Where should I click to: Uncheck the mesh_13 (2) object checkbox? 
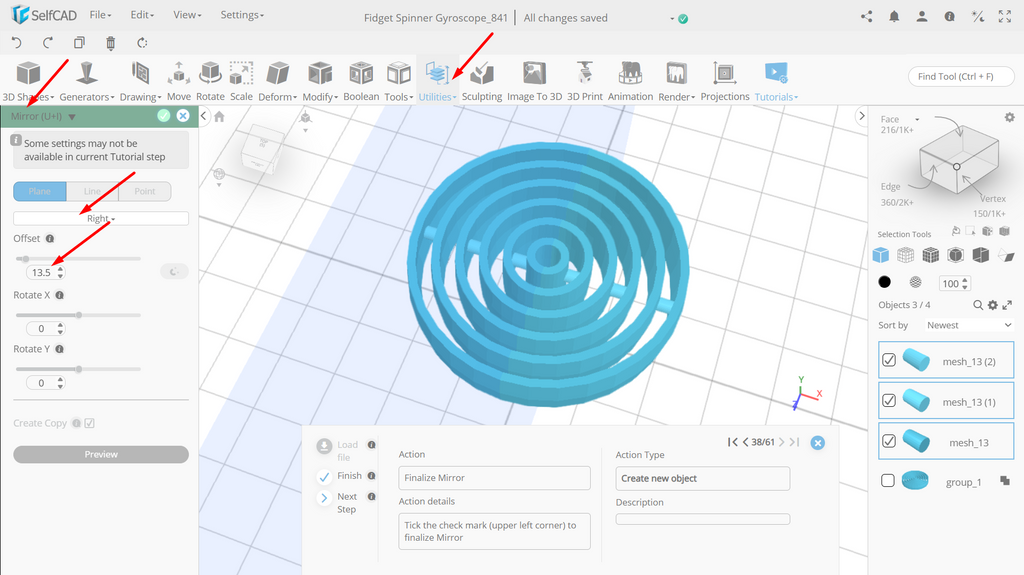pos(889,360)
